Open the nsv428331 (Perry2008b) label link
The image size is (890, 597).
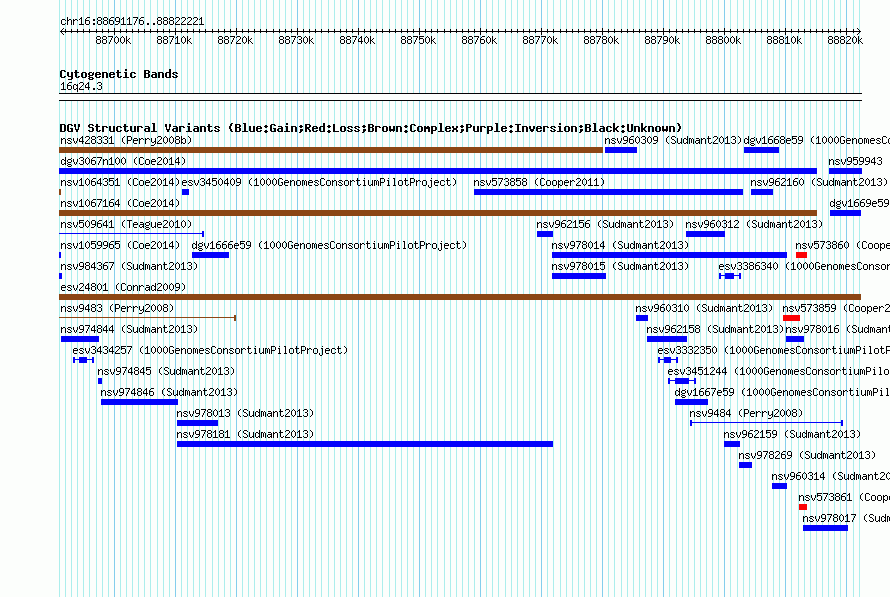point(126,140)
